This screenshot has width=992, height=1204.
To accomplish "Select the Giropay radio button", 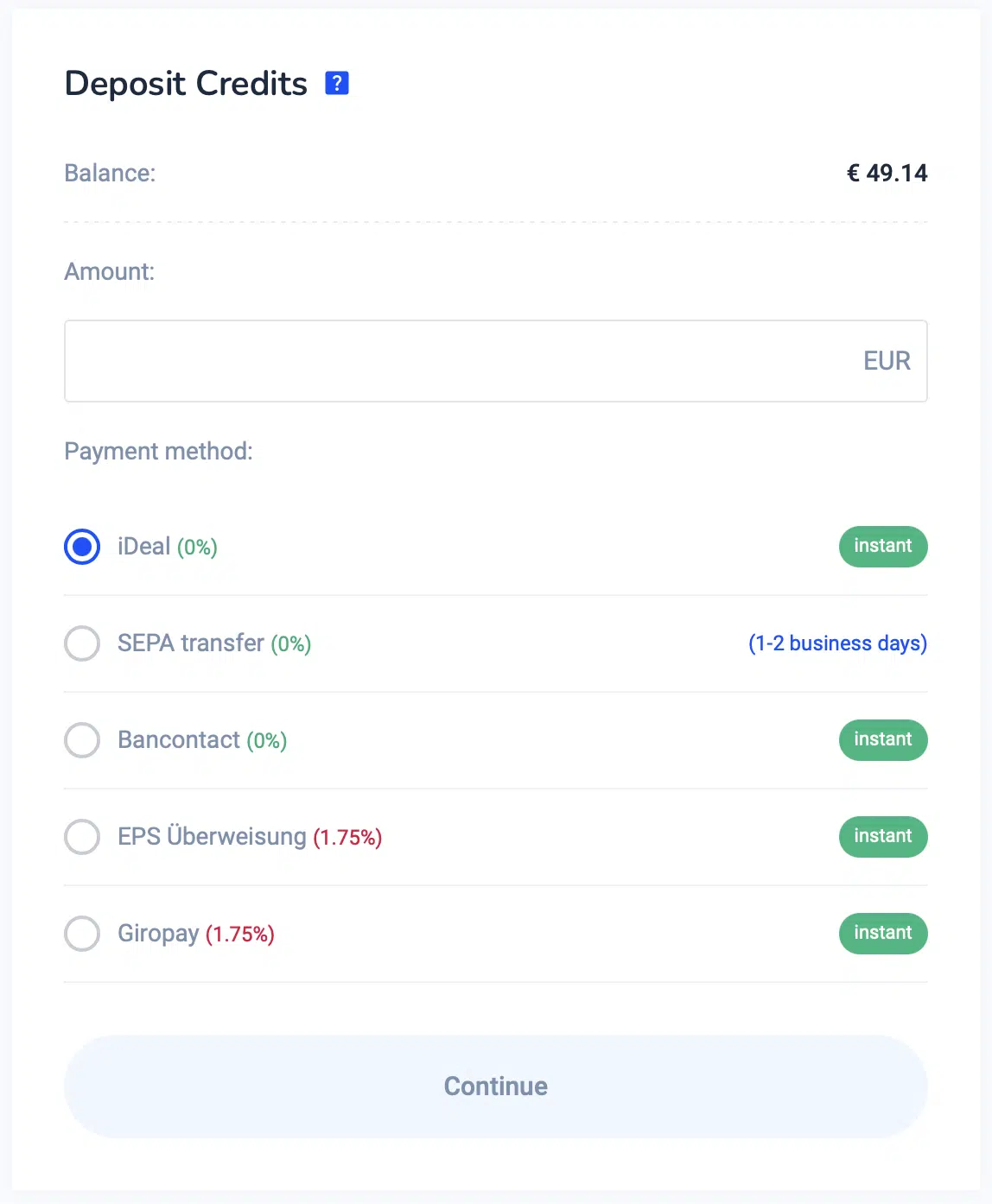I will pyautogui.click(x=82, y=934).
